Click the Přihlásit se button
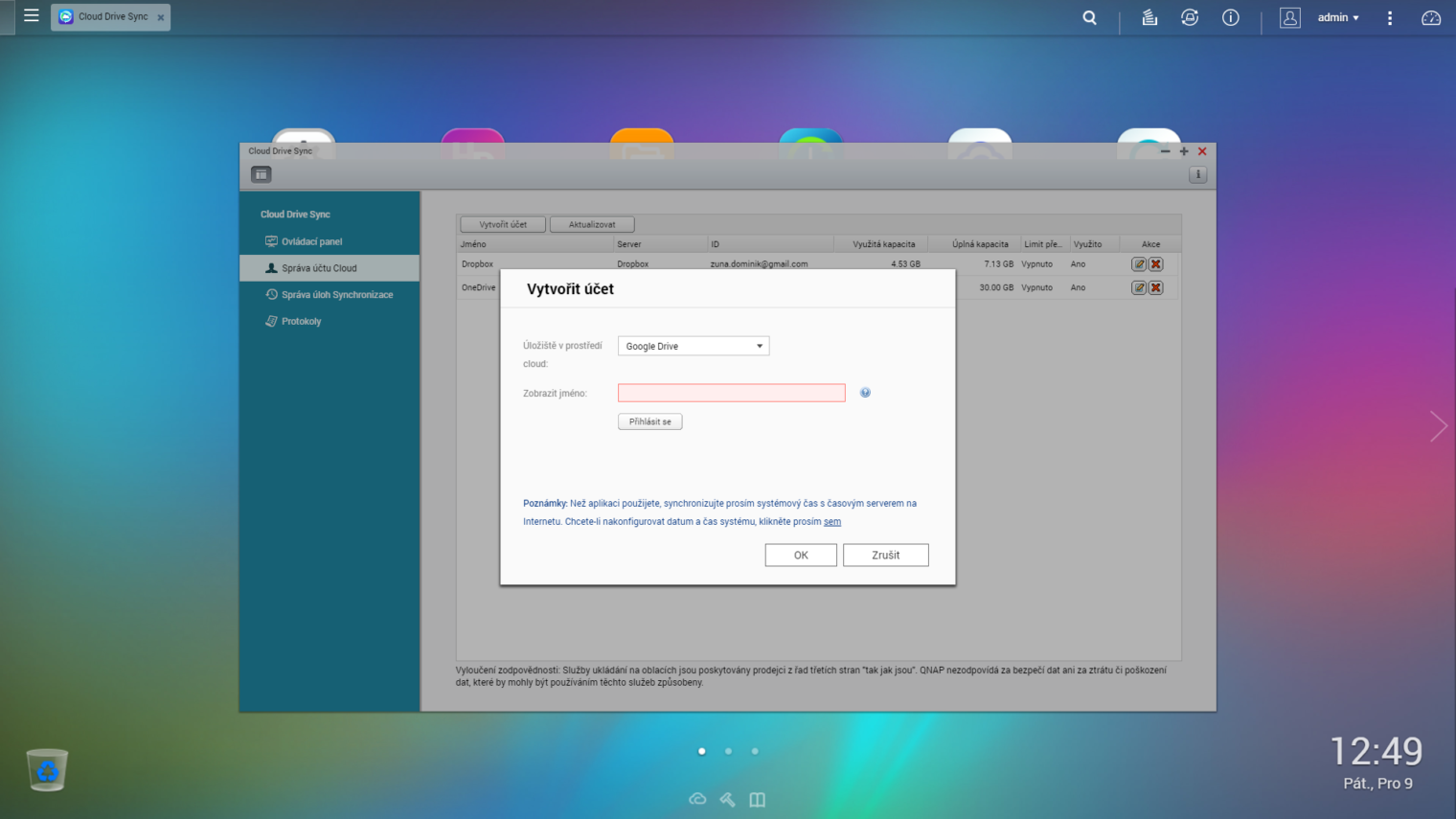Viewport: 1456px width, 819px height. [x=649, y=421]
